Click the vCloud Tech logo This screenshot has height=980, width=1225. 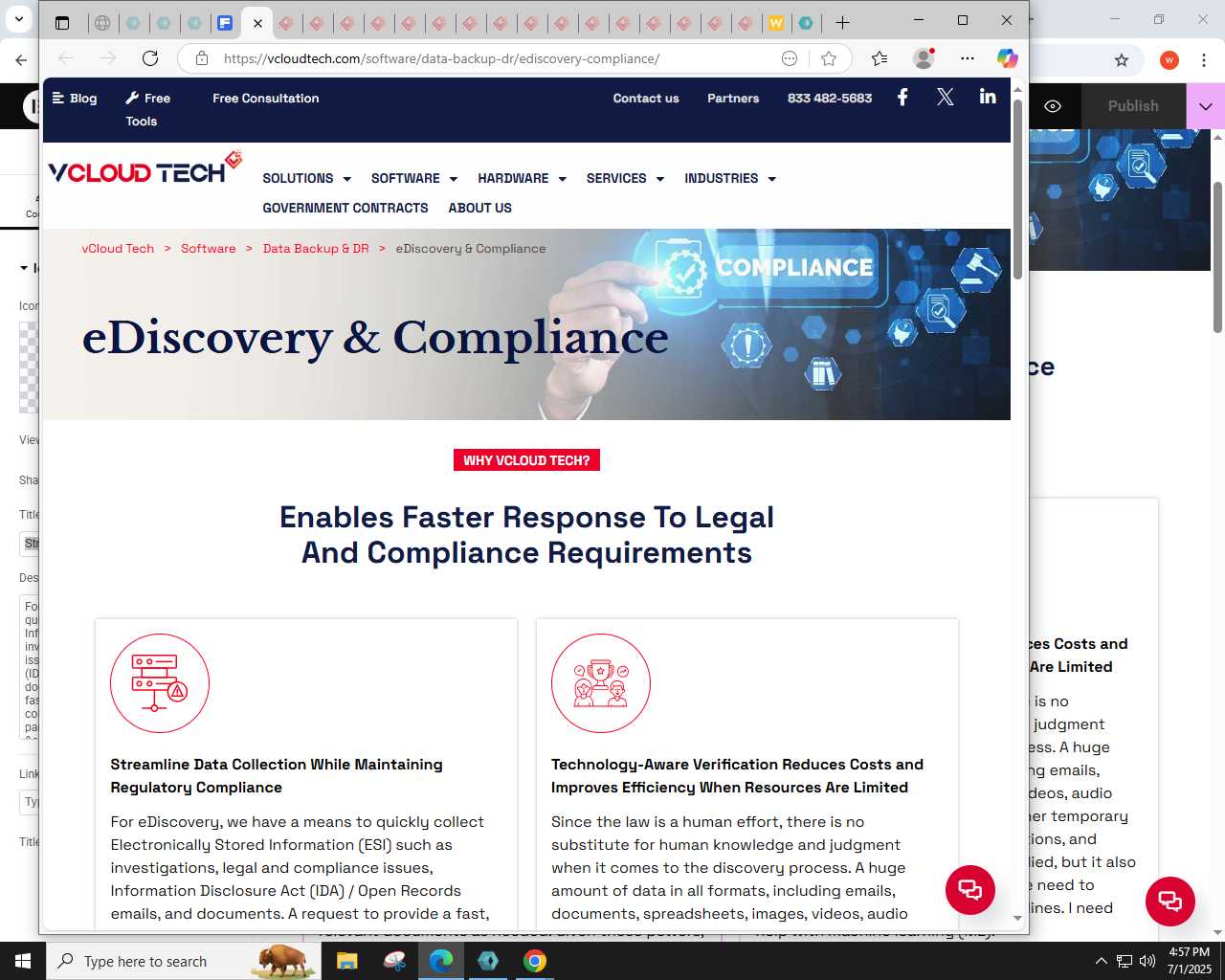coord(145,167)
